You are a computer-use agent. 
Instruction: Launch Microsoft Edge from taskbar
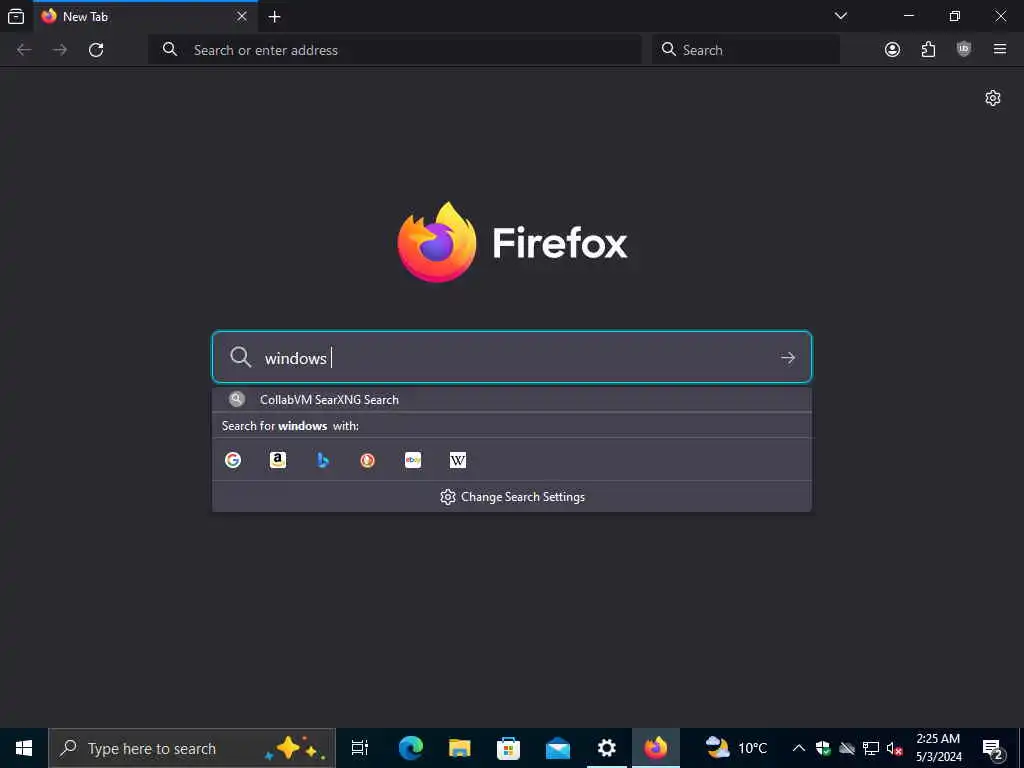pos(411,748)
